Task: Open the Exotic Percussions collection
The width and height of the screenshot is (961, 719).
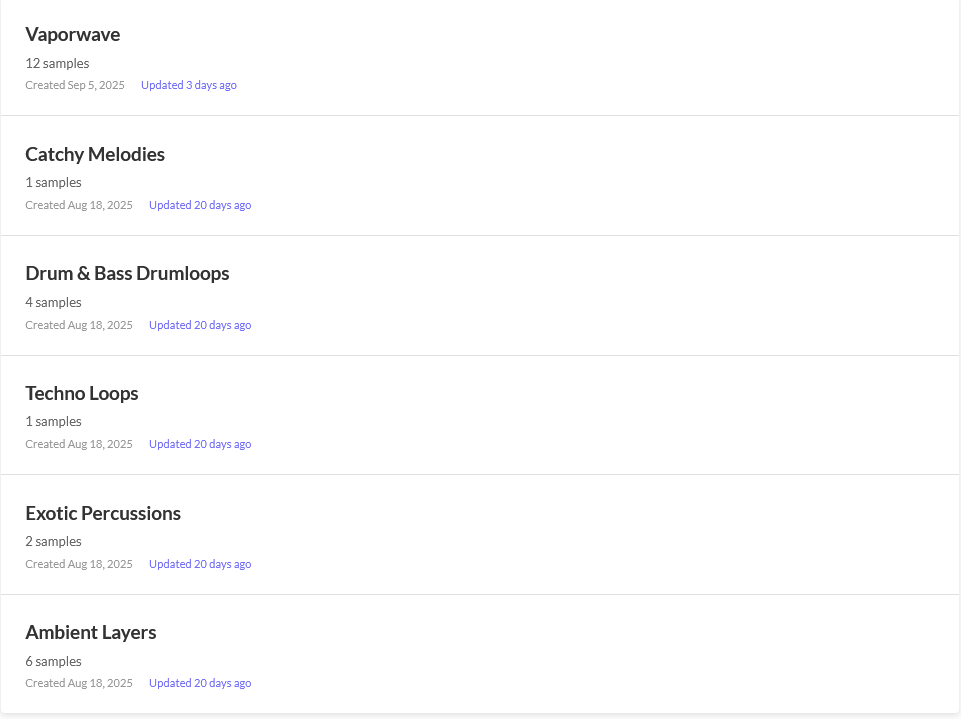Action: coord(103,513)
